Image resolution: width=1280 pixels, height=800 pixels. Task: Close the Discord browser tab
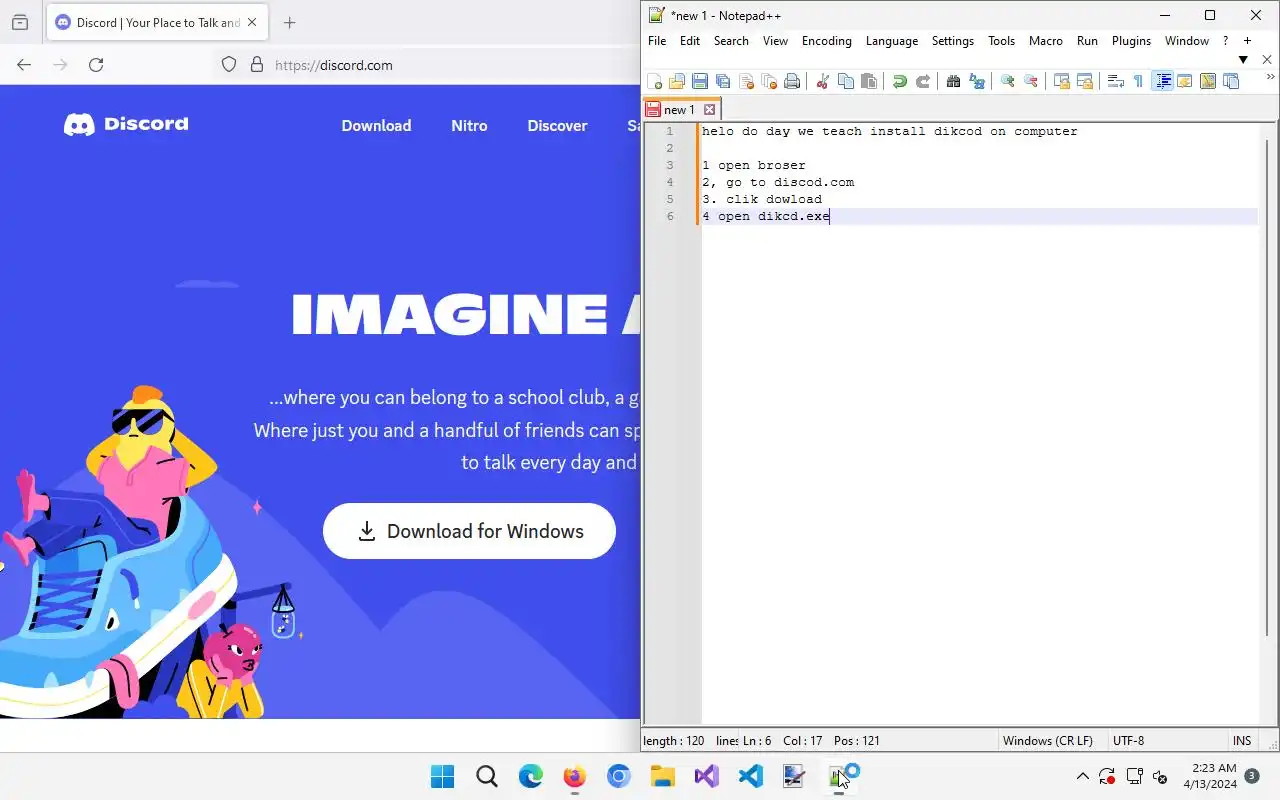pyautogui.click(x=252, y=22)
